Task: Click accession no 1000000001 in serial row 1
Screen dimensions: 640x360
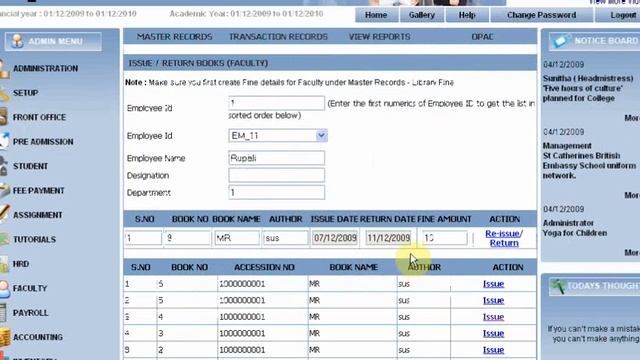Action: tap(242, 284)
